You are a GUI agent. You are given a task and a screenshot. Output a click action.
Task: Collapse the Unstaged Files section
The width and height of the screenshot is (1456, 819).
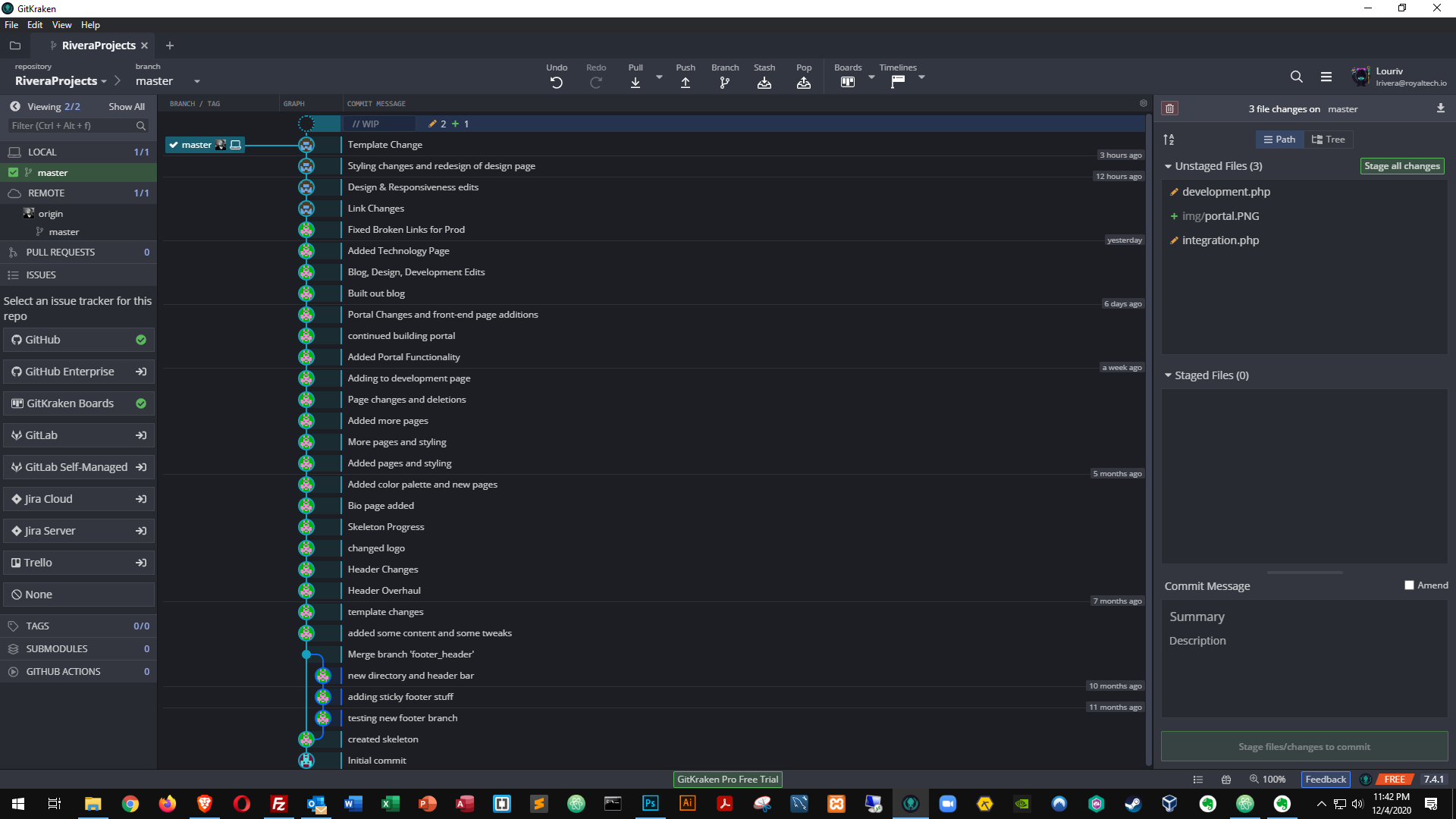point(1168,165)
